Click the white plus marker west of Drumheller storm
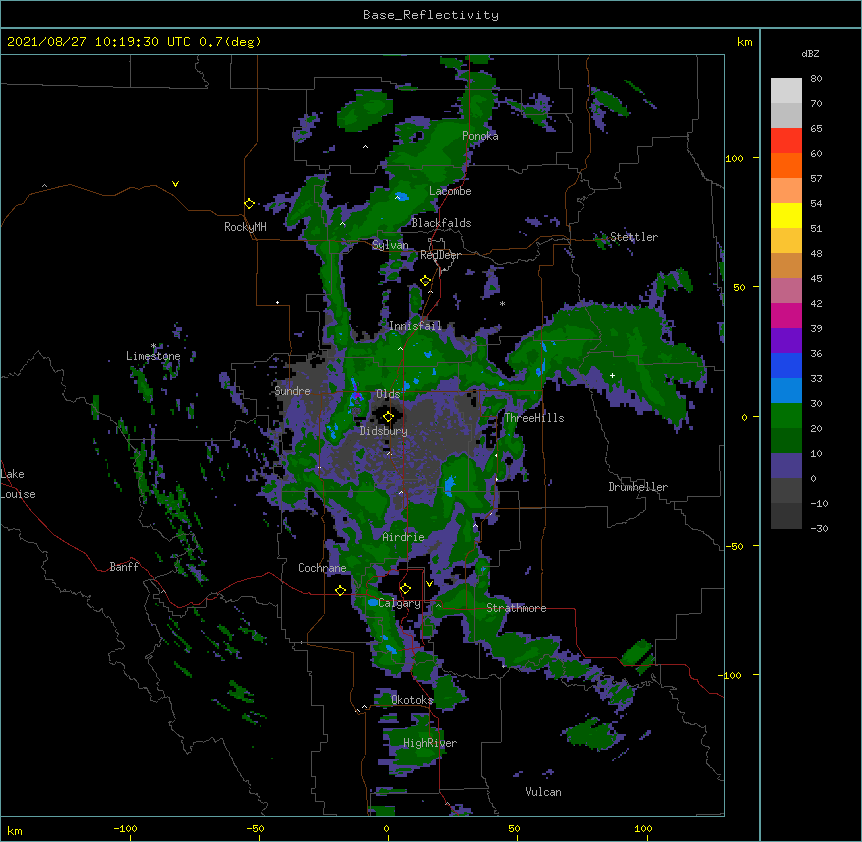Image resolution: width=862 pixels, height=842 pixels. pos(612,375)
